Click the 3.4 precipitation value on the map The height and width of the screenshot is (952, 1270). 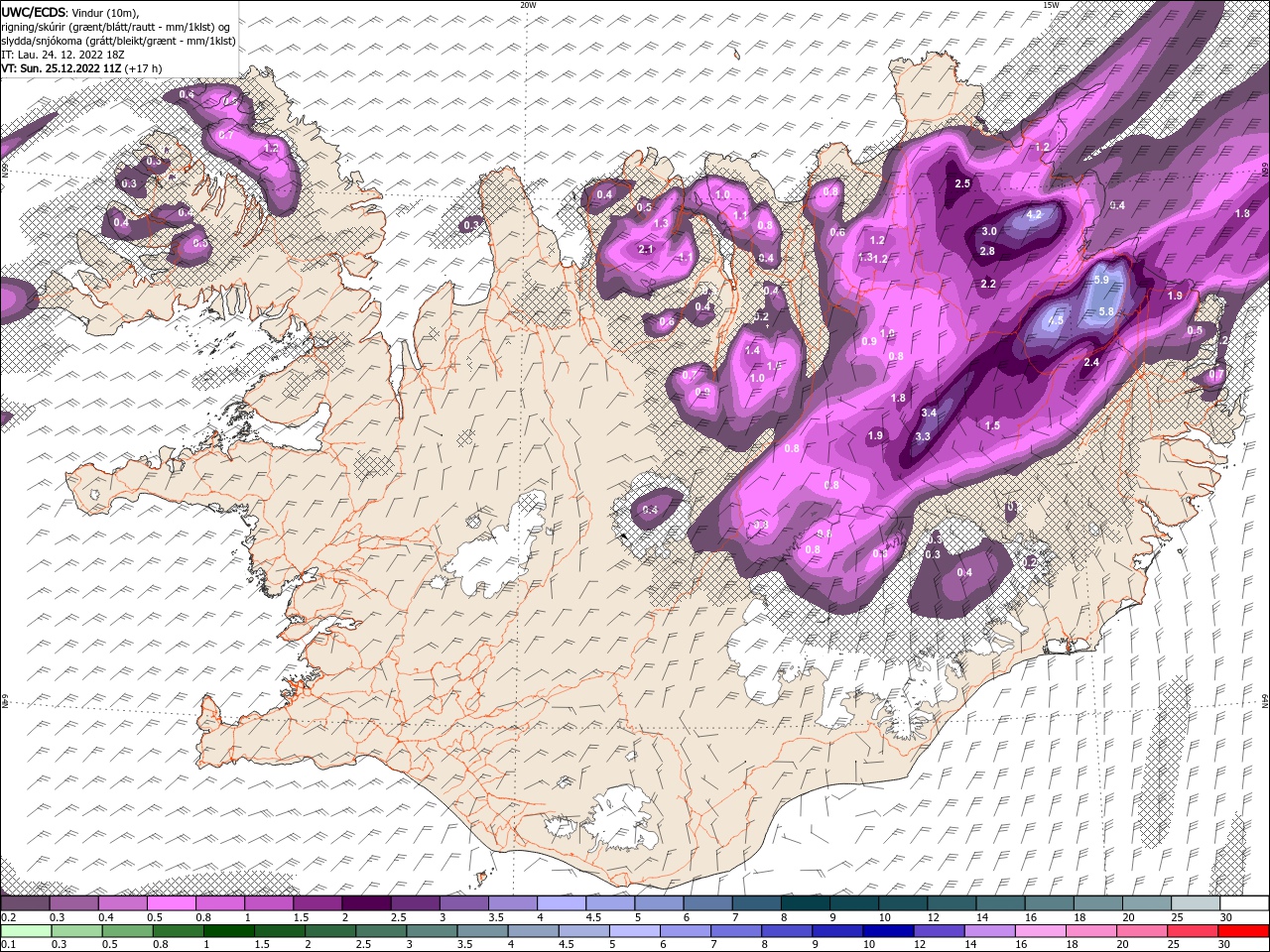click(x=929, y=413)
